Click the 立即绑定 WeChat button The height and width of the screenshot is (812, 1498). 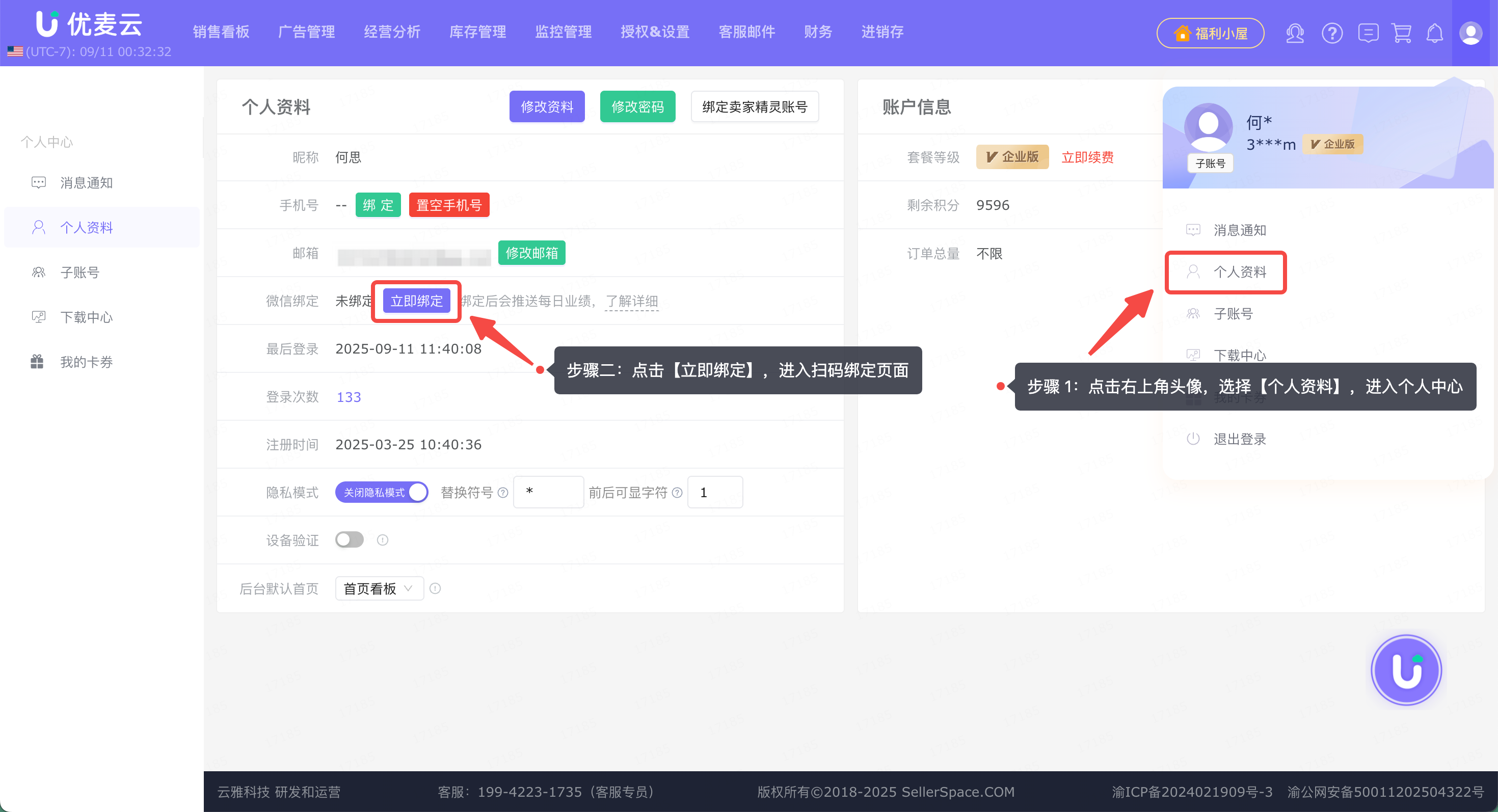click(x=416, y=301)
